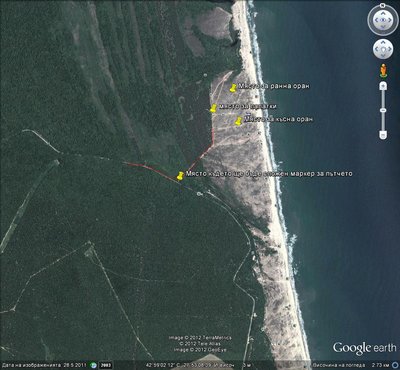Click the N north-reset ring marker on compass
The height and width of the screenshot is (370, 400).
pyautogui.click(x=383, y=6)
